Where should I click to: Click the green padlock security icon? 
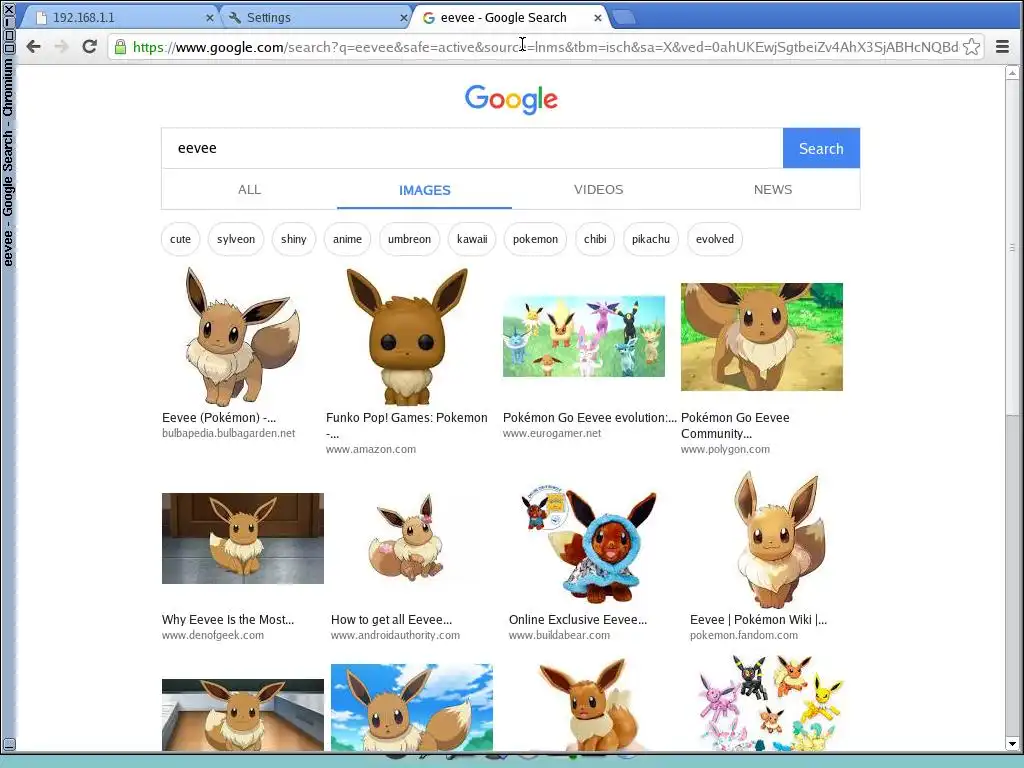coord(120,46)
